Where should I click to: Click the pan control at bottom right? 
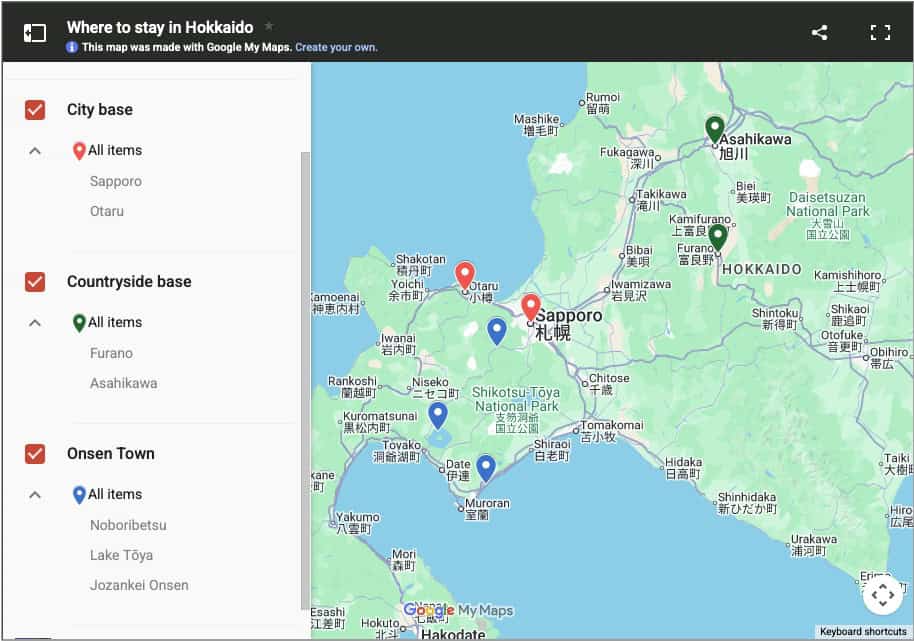tap(883, 594)
